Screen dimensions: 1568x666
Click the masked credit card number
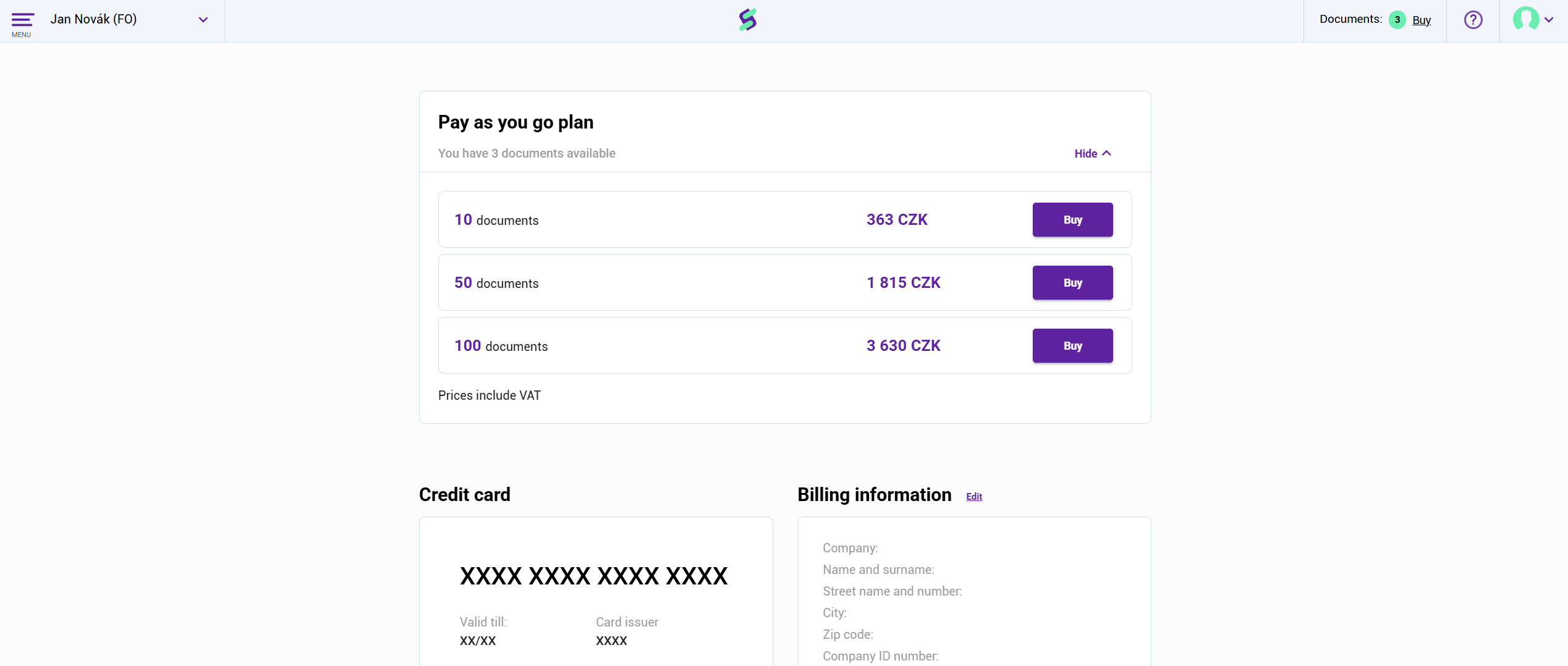point(593,576)
